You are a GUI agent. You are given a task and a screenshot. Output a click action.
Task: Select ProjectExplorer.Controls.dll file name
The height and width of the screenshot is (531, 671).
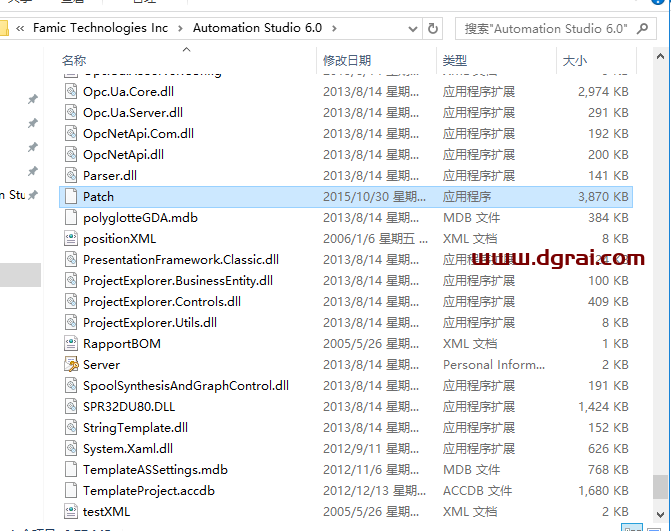point(162,302)
